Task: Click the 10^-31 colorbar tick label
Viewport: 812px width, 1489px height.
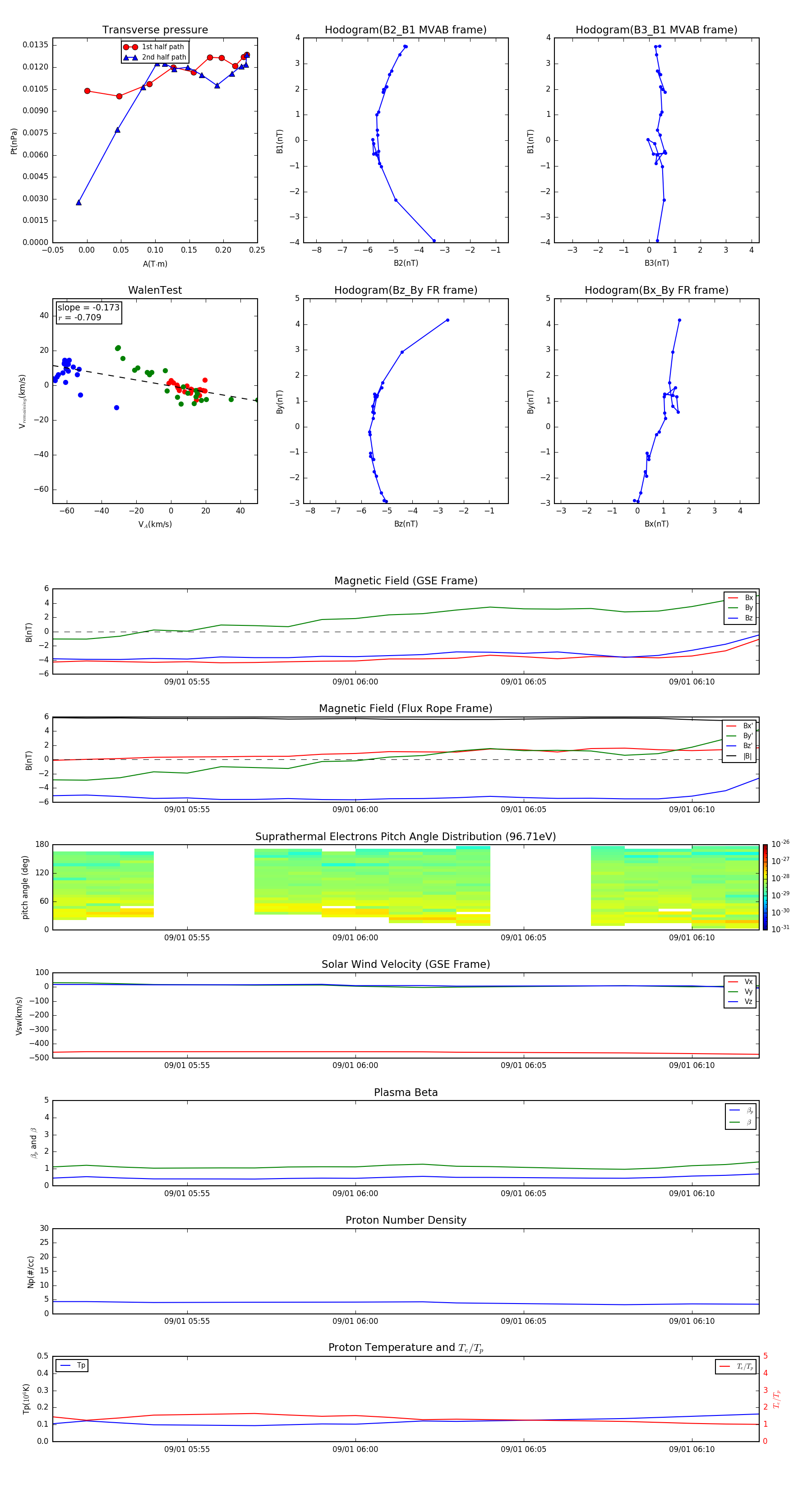Action: point(780,929)
